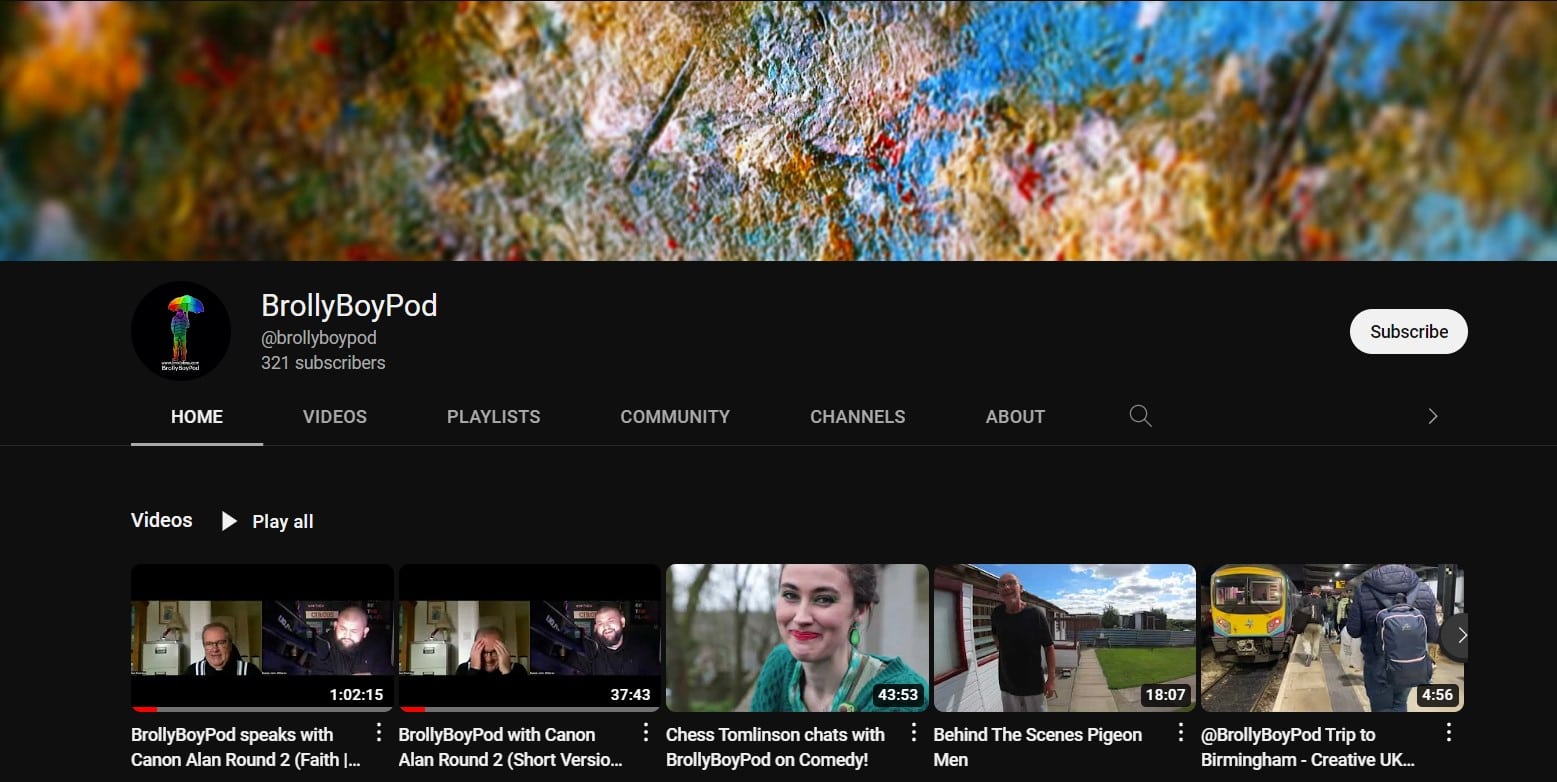The image size is (1557, 782).
Task: Click the 321 subscribers count
Action: click(323, 363)
